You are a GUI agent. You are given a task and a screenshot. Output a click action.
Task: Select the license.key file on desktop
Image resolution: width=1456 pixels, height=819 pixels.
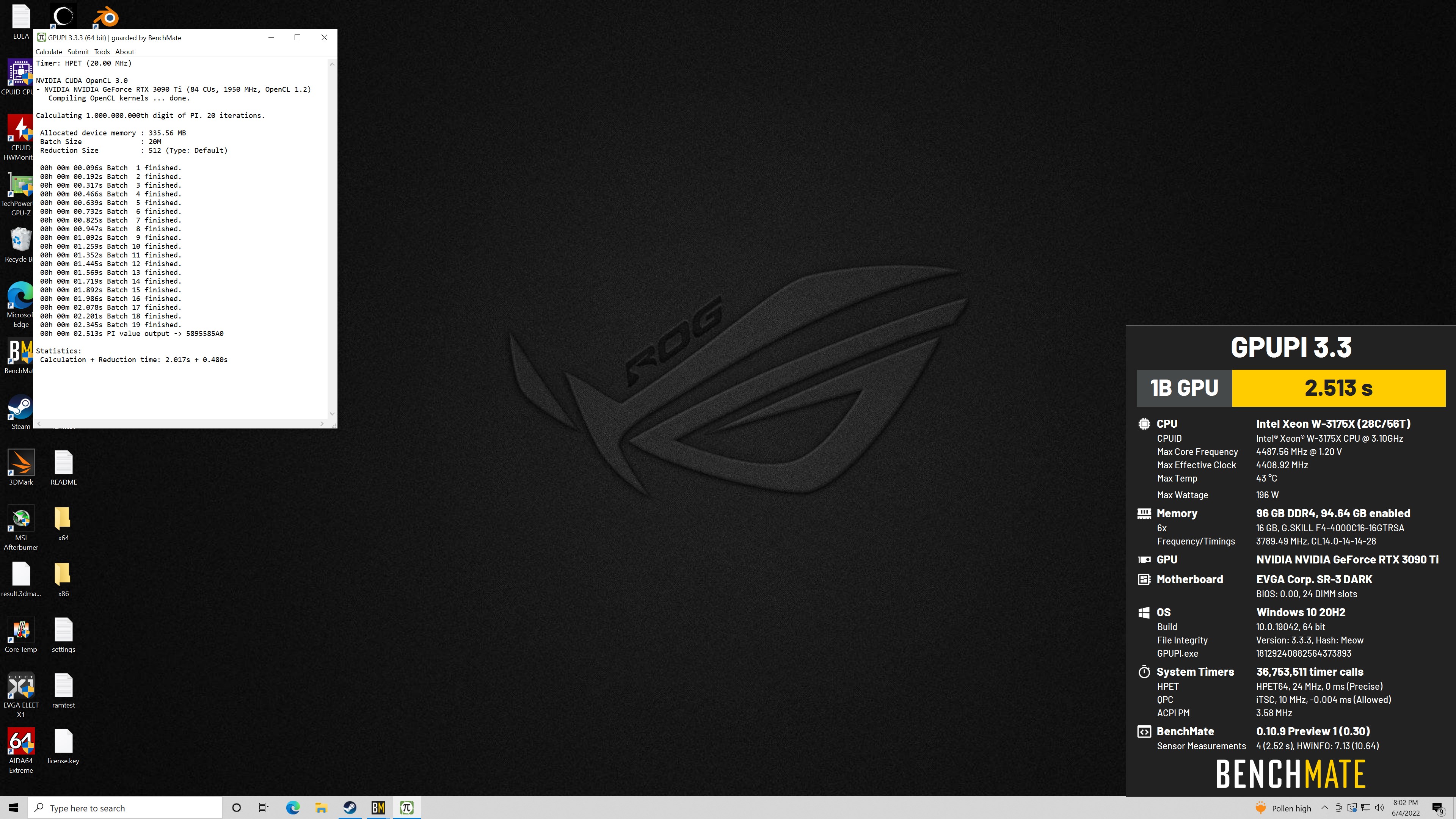[63, 746]
